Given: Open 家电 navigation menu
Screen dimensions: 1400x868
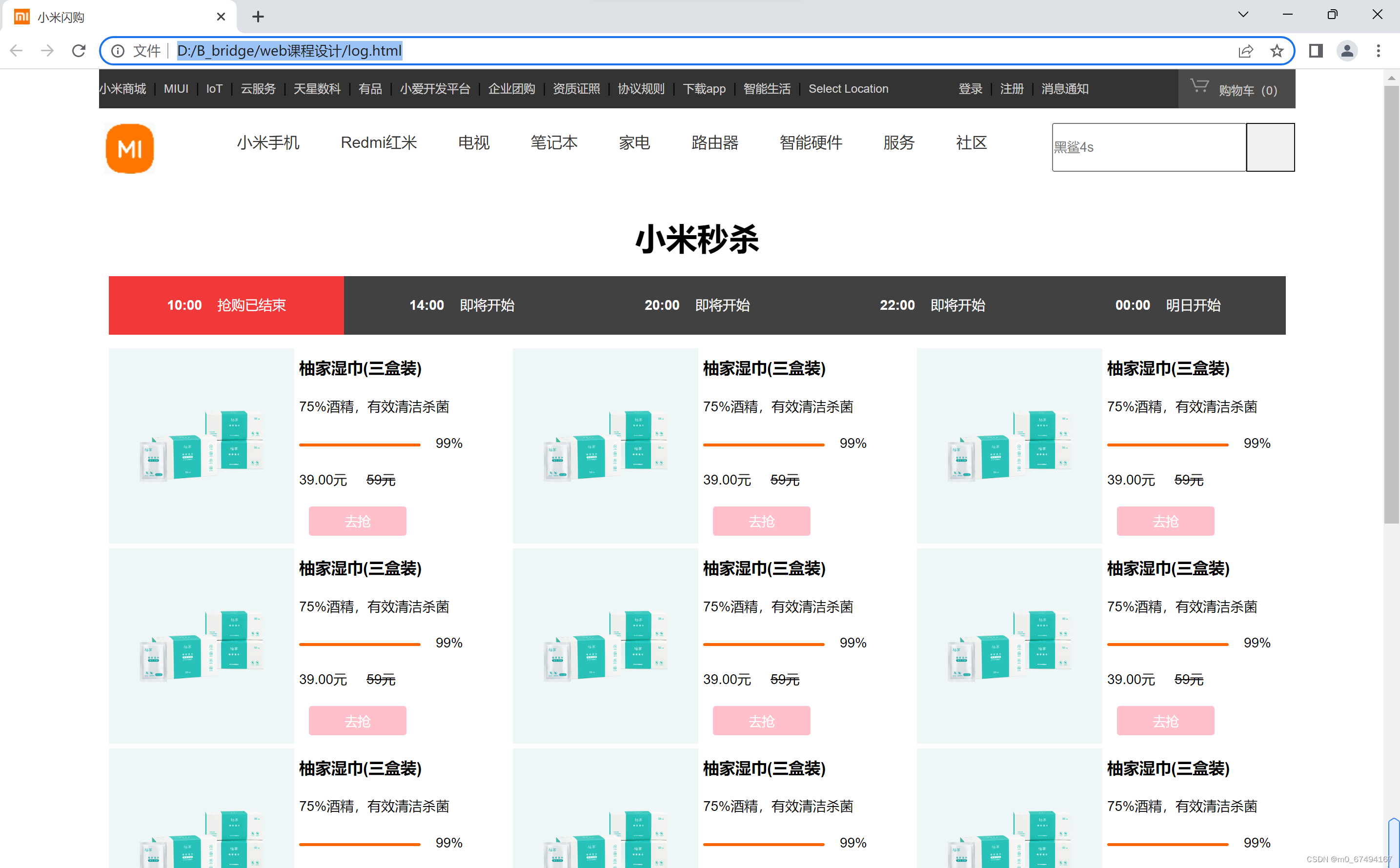Looking at the screenshot, I should pyautogui.click(x=634, y=142).
